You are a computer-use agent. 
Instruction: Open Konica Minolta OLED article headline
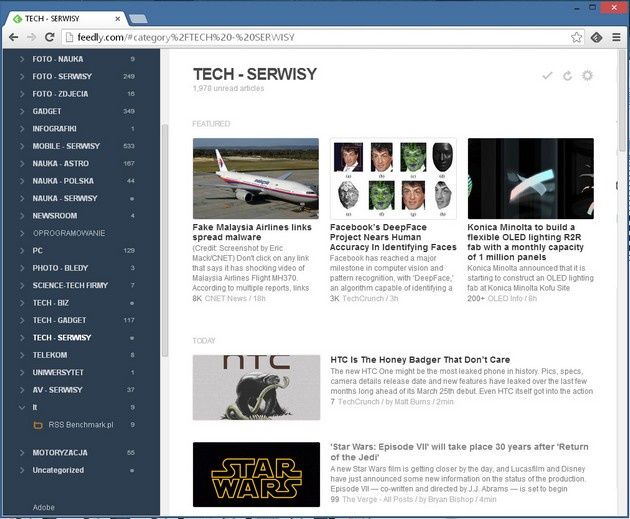coord(526,242)
